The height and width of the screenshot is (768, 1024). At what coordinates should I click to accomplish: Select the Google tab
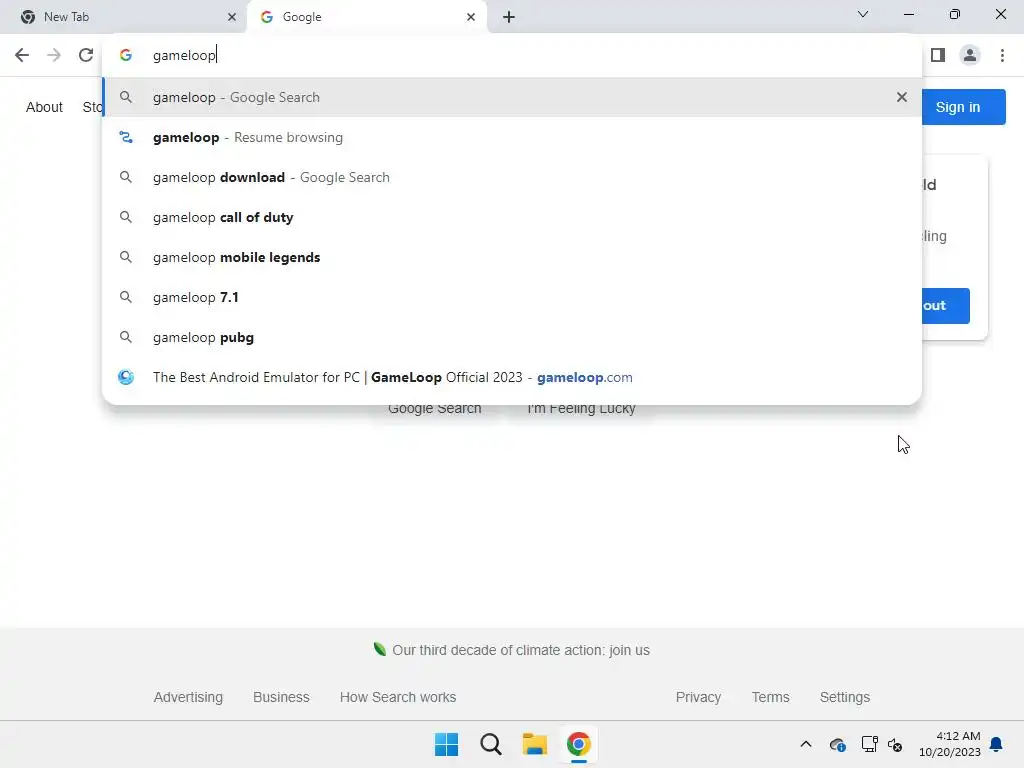367,17
